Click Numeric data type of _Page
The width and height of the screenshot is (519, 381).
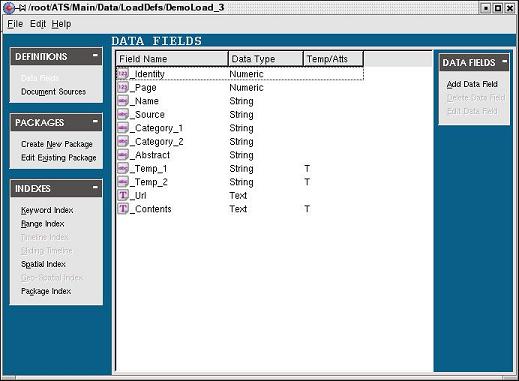click(246, 87)
